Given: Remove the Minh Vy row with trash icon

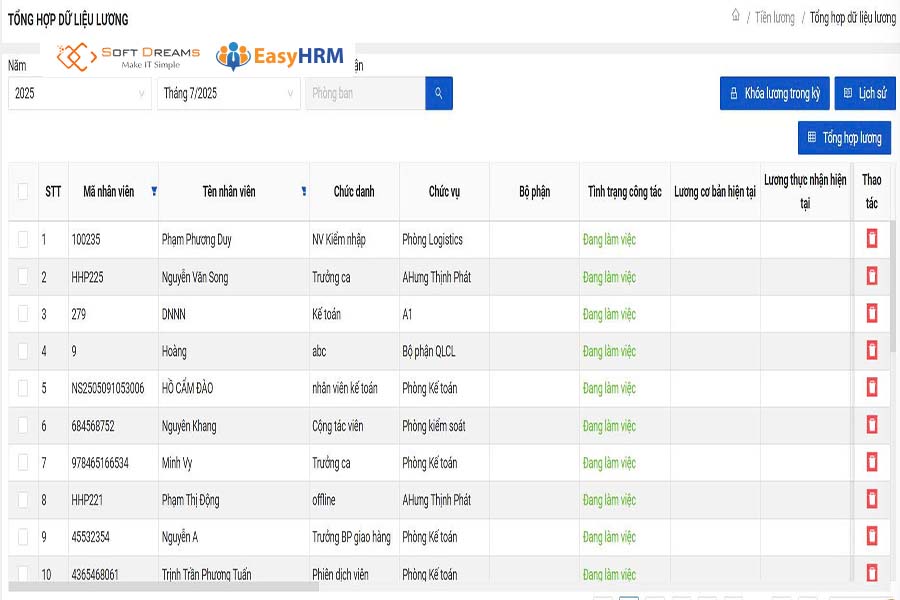Looking at the screenshot, I should pyautogui.click(x=871, y=462).
